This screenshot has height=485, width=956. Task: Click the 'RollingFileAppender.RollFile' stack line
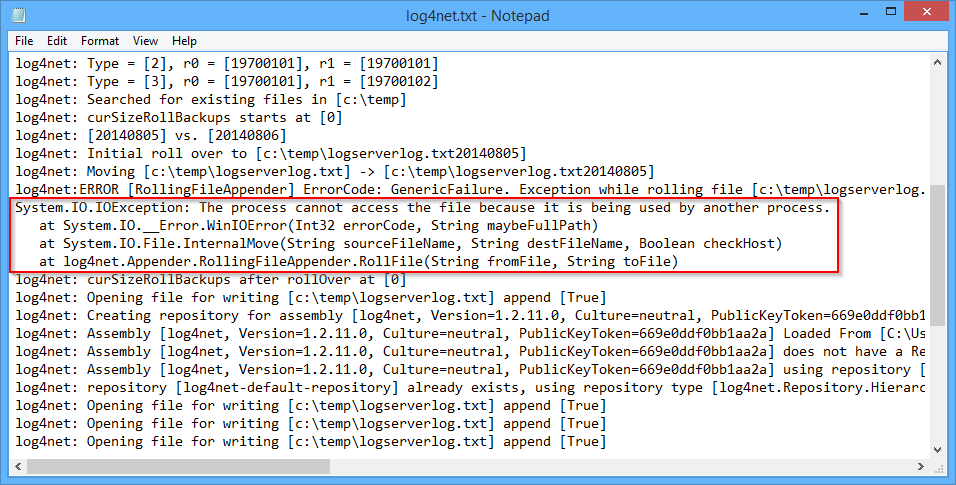[358, 261]
